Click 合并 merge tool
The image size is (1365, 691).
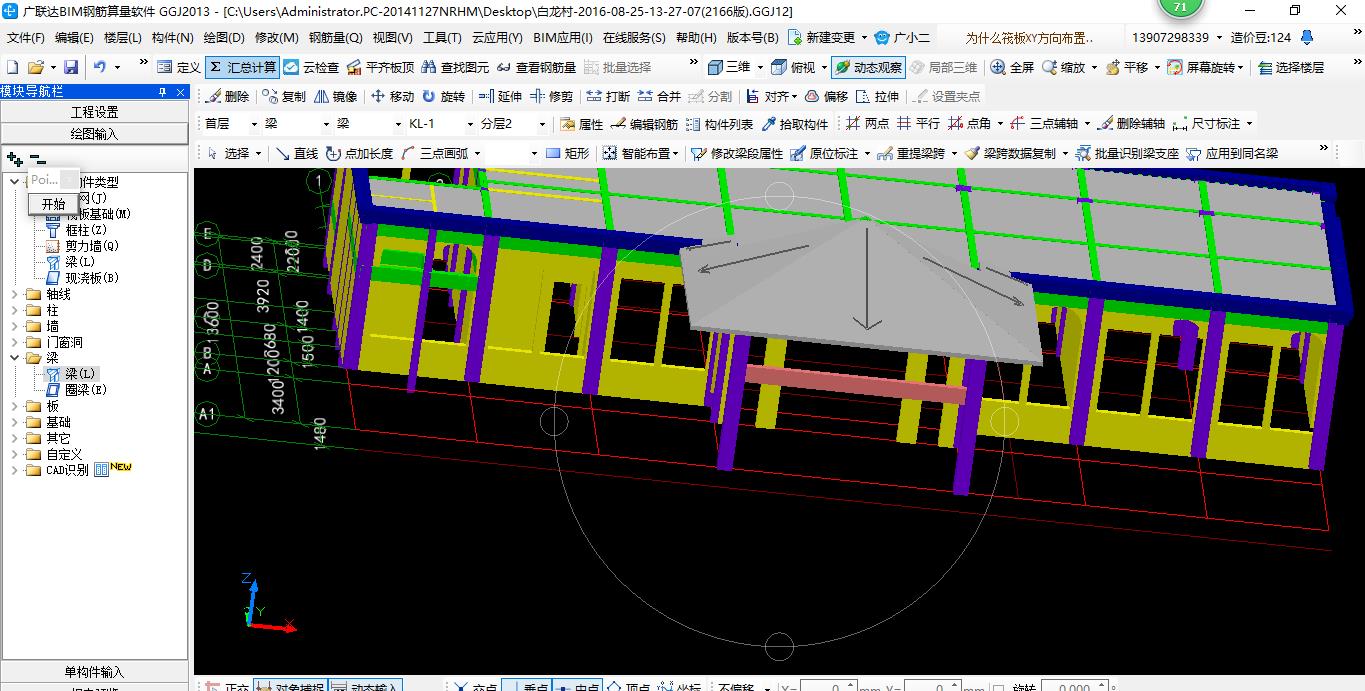659,96
